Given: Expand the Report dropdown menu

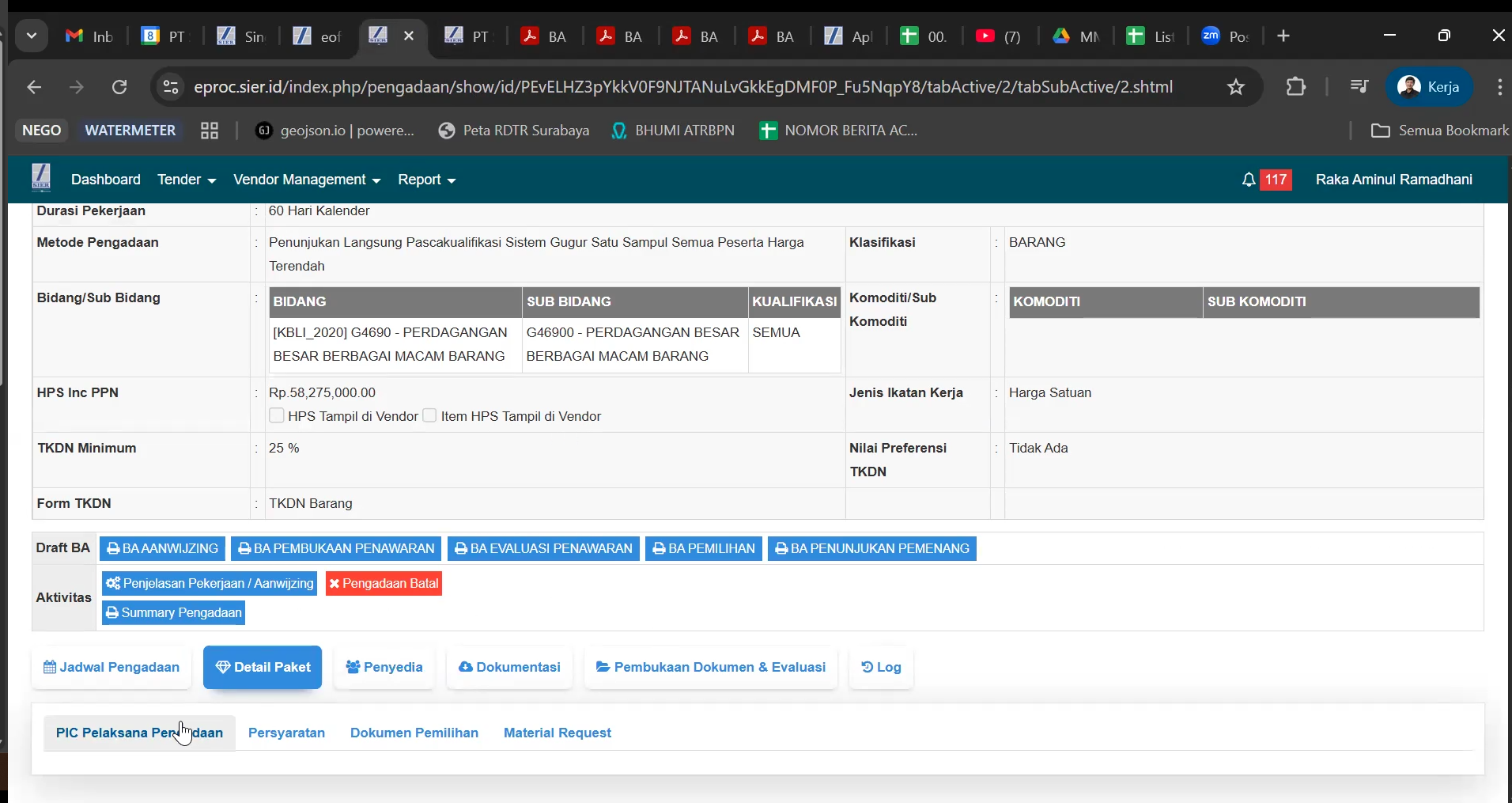Looking at the screenshot, I should click(426, 180).
